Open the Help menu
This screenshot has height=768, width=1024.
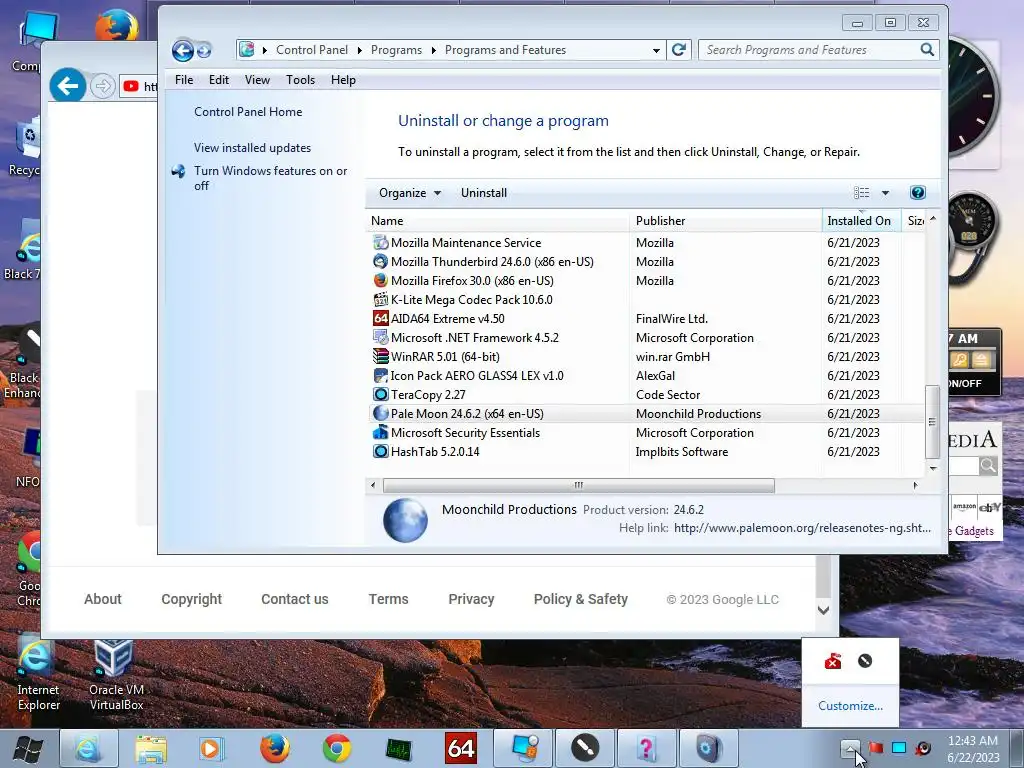pos(343,80)
